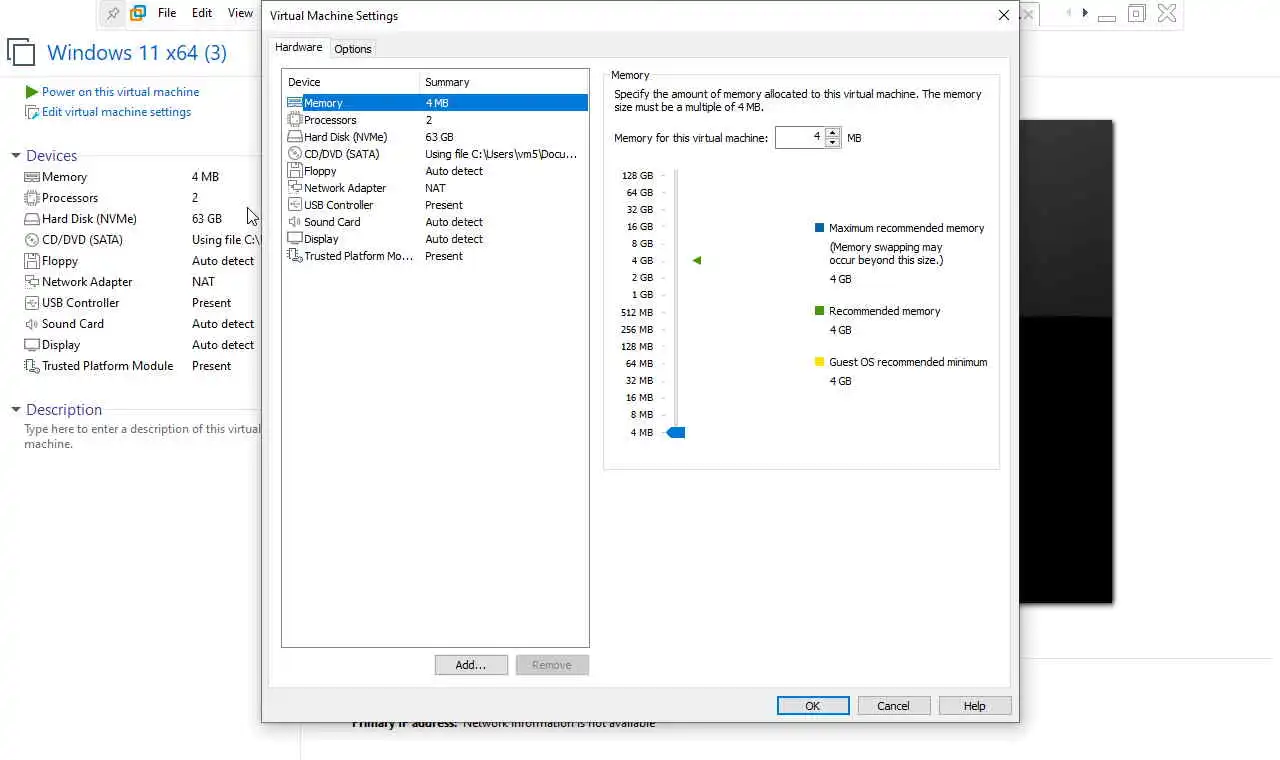Click the green play icon for Power on
Image resolution: width=1280 pixels, height=760 pixels.
coord(32,92)
